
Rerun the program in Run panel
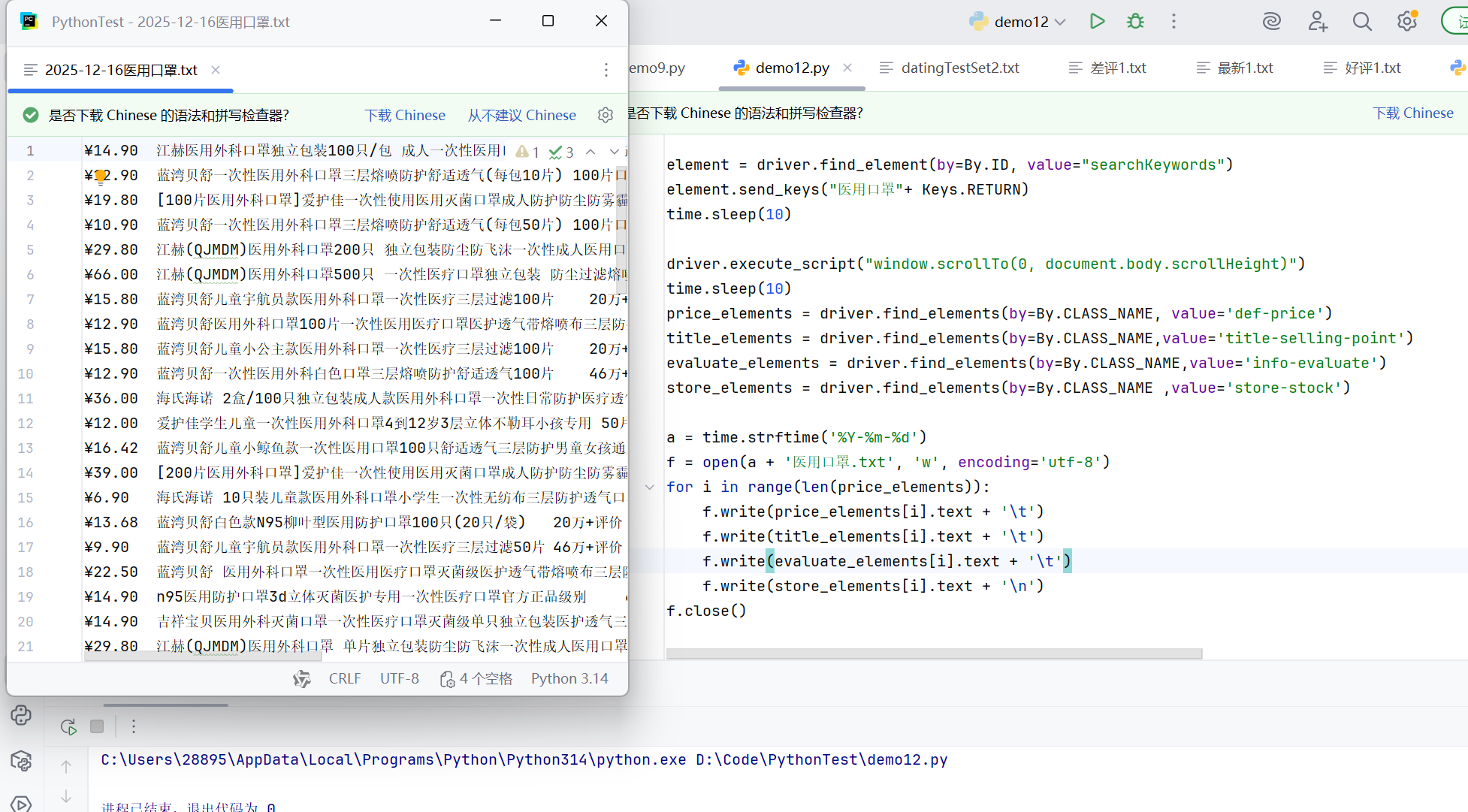68,726
